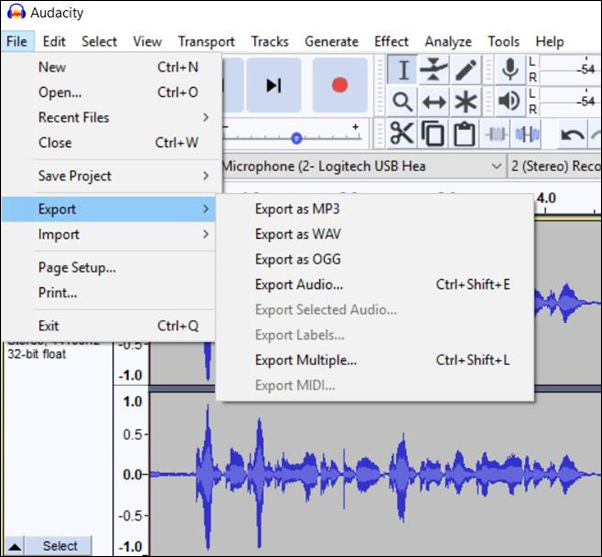Open the Tracks menu
The width and height of the screenshot is (602, 557).
click(x=270, y=41)
